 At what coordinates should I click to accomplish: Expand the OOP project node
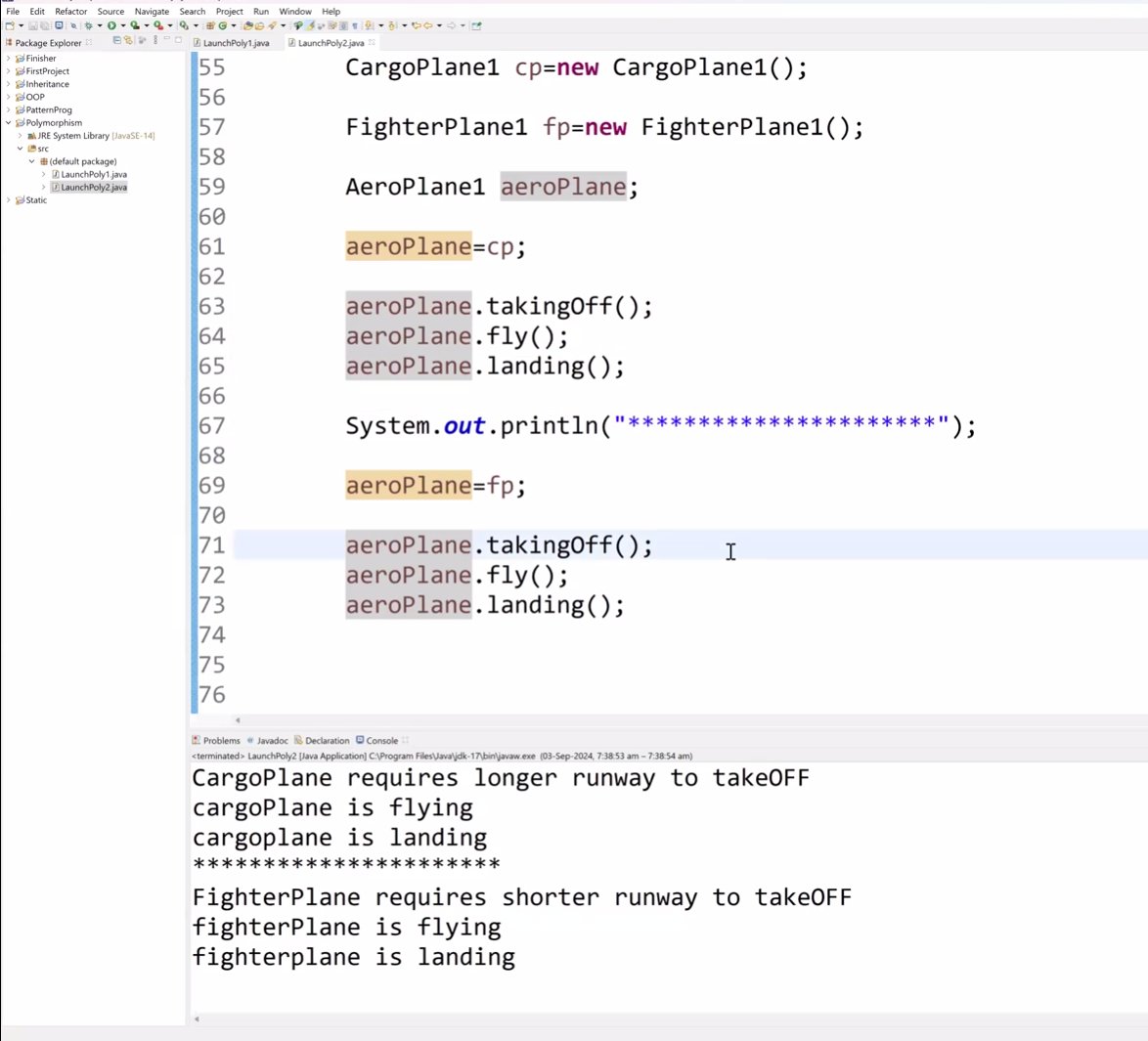8,97
